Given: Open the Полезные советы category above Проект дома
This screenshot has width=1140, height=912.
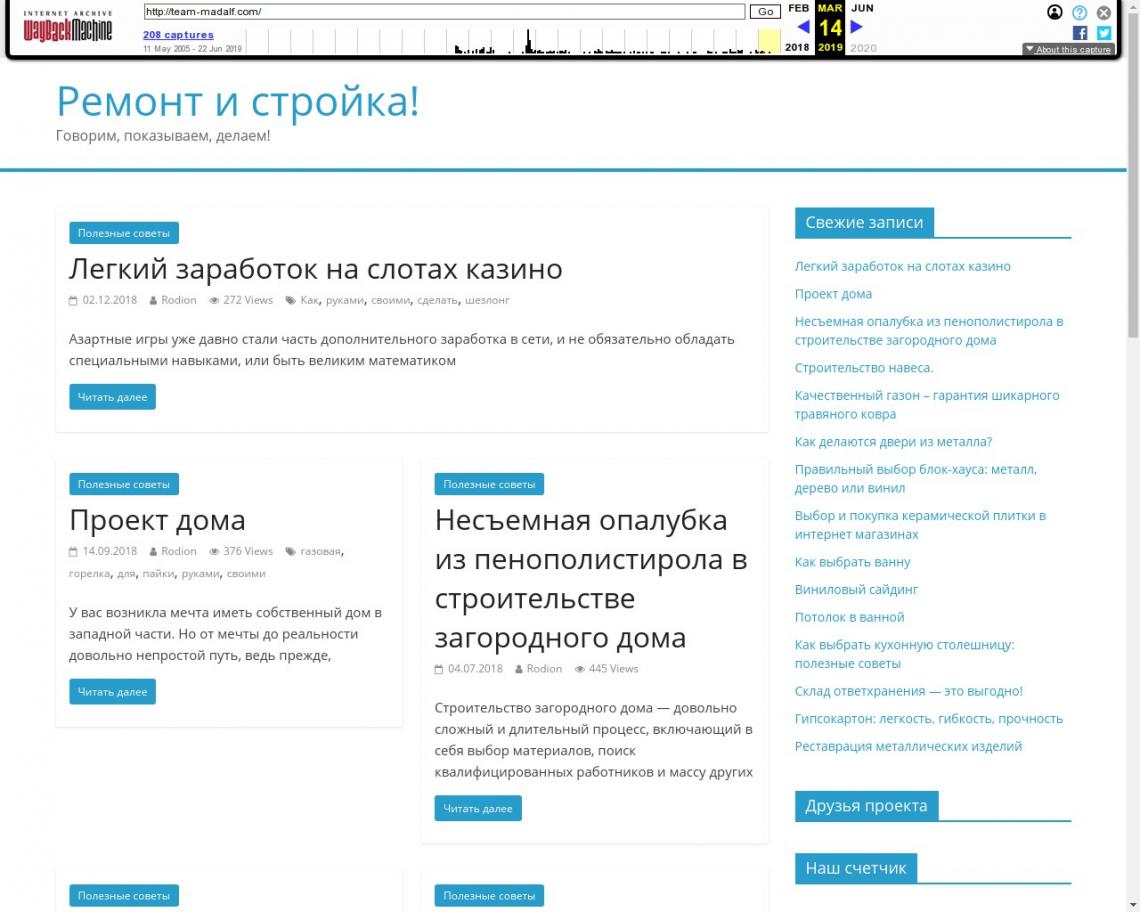Looking at the screenshot, I should pos(124,484).
